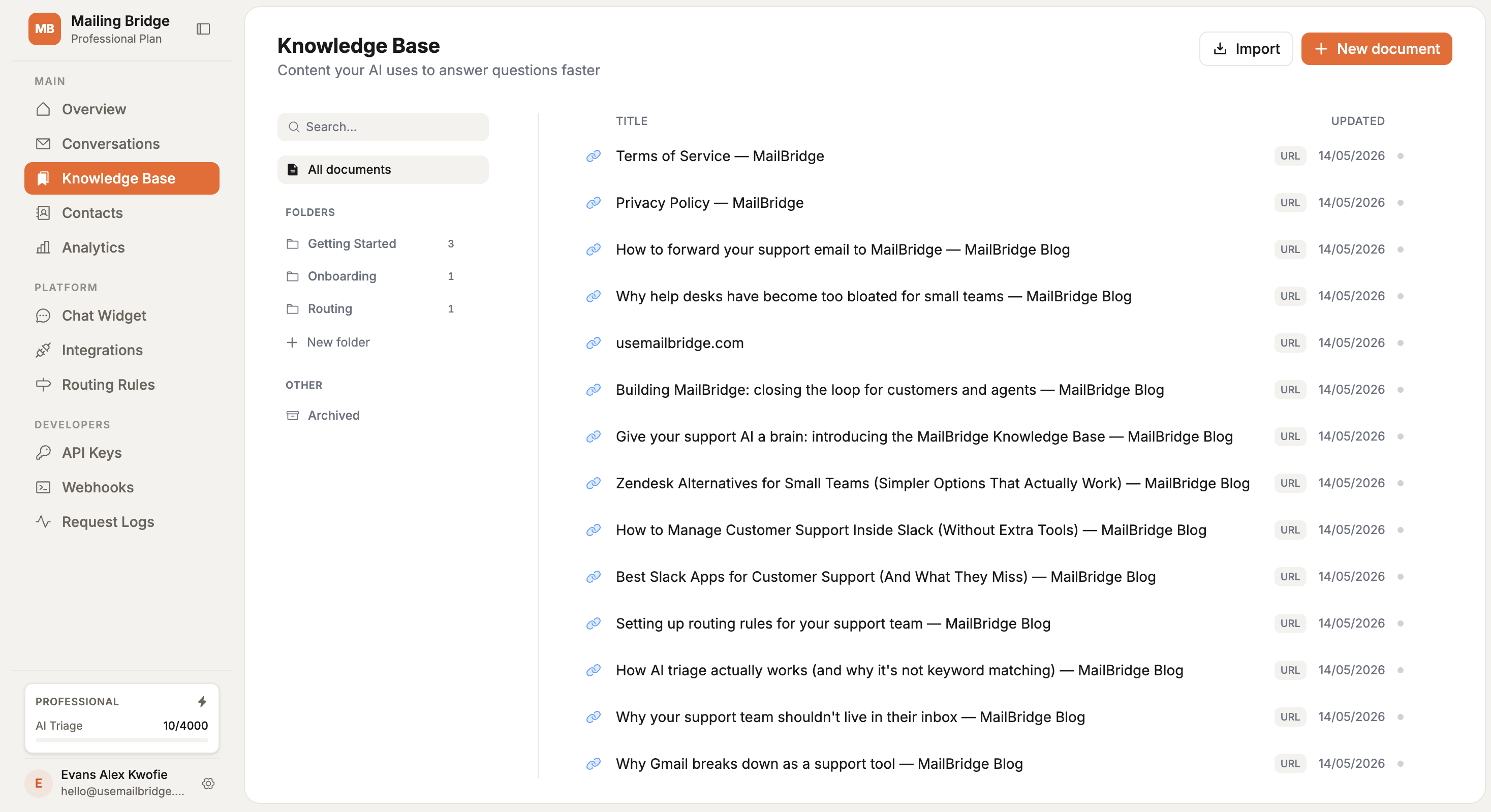Viewport: 1491px width, 812px height.
Task: Click the Archived box icon
Action: coord(292,416)
